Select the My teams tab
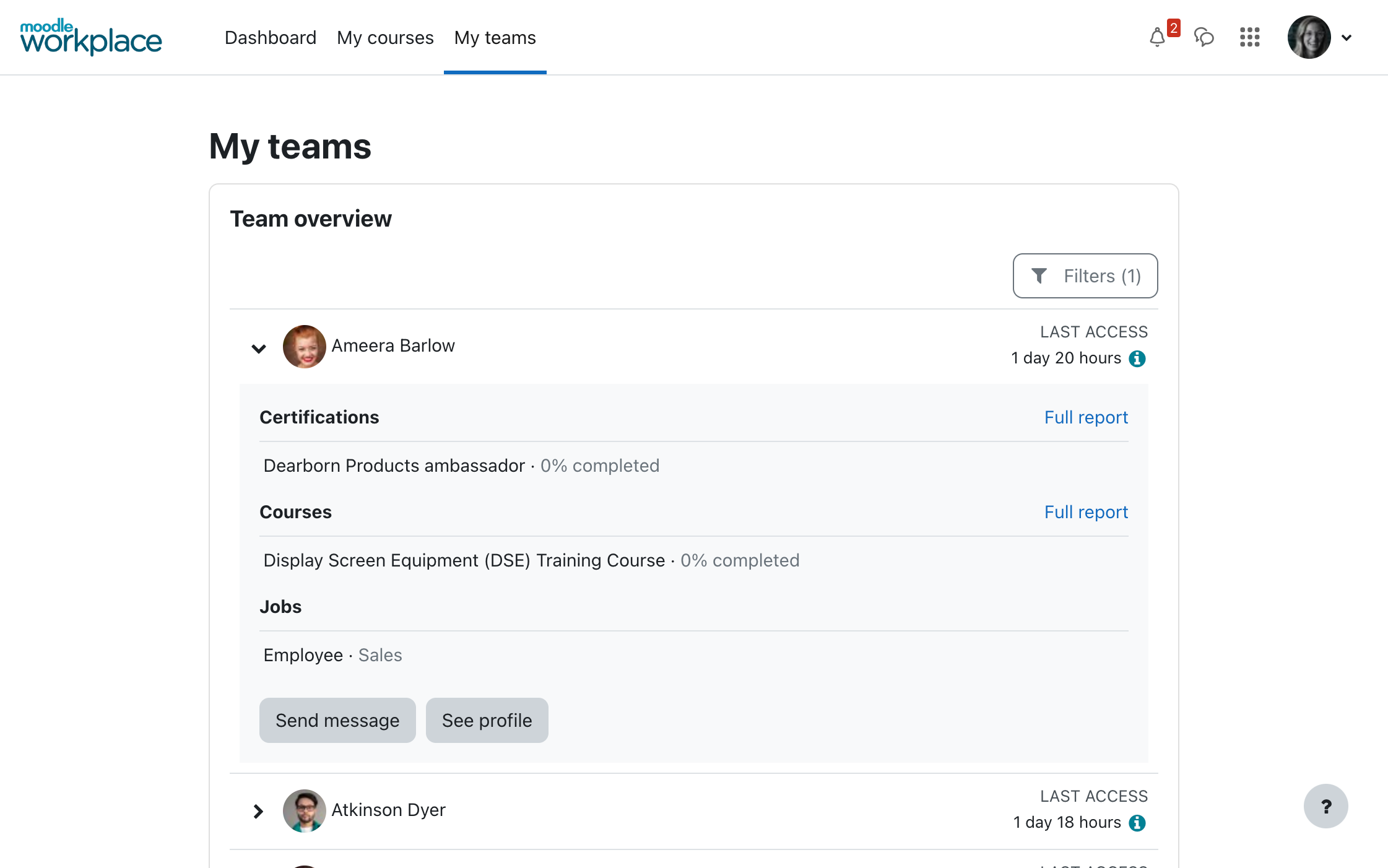The image size is (1388, 868). pos(495,38)
